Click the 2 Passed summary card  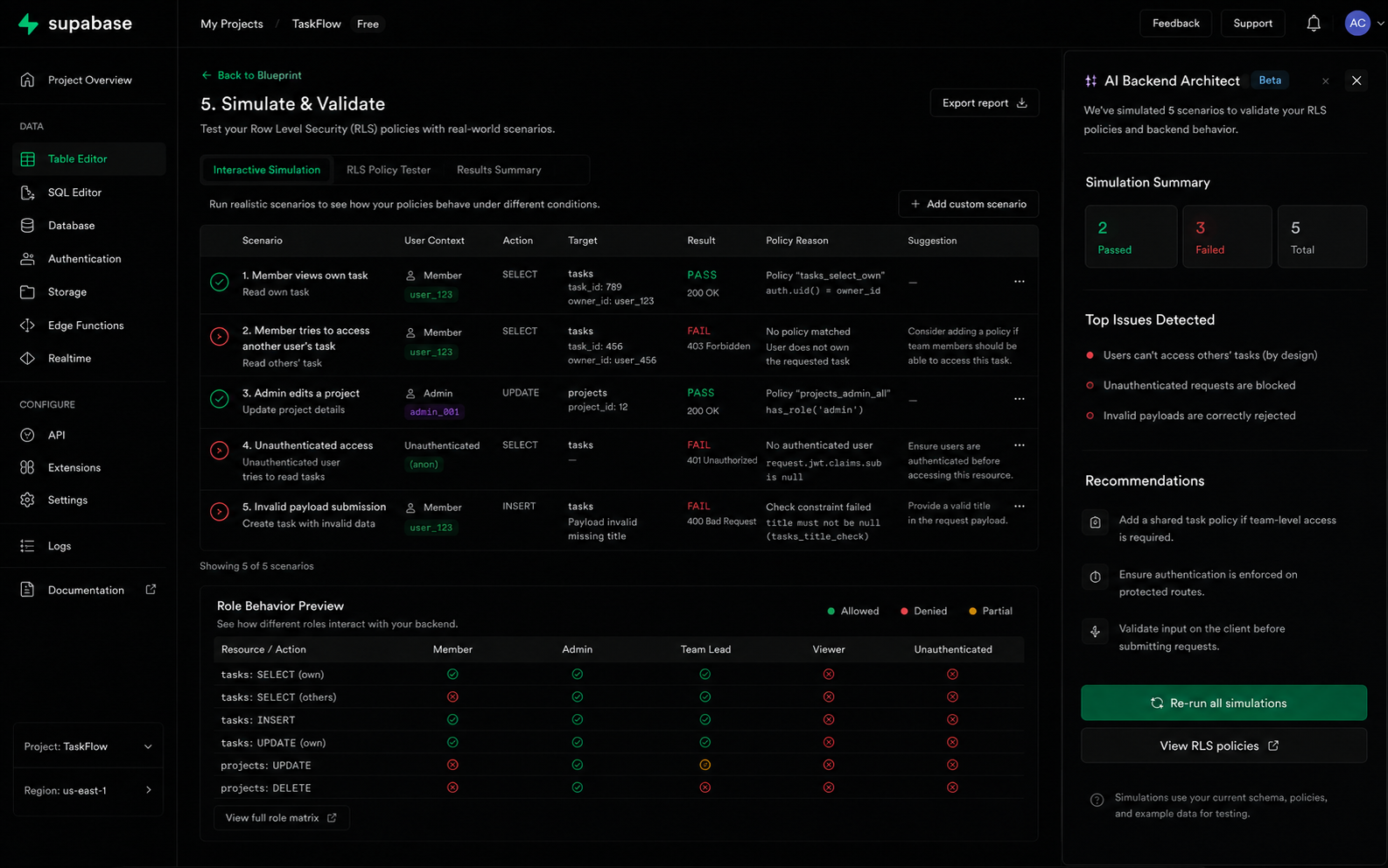1131,236
